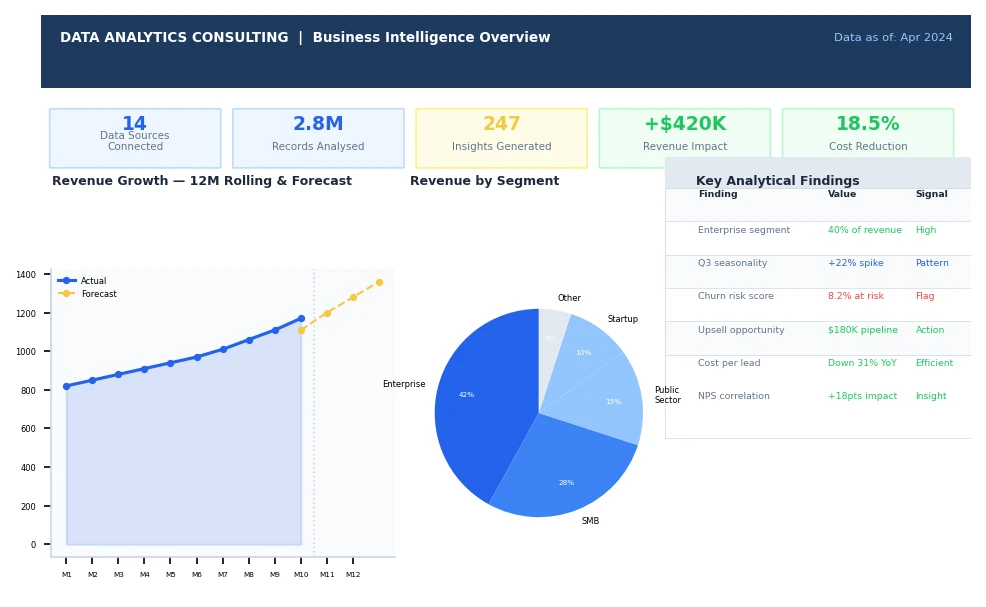Screen dimensions: 986x607
Task: Select the Actual data point at M5
Action: 170,363
